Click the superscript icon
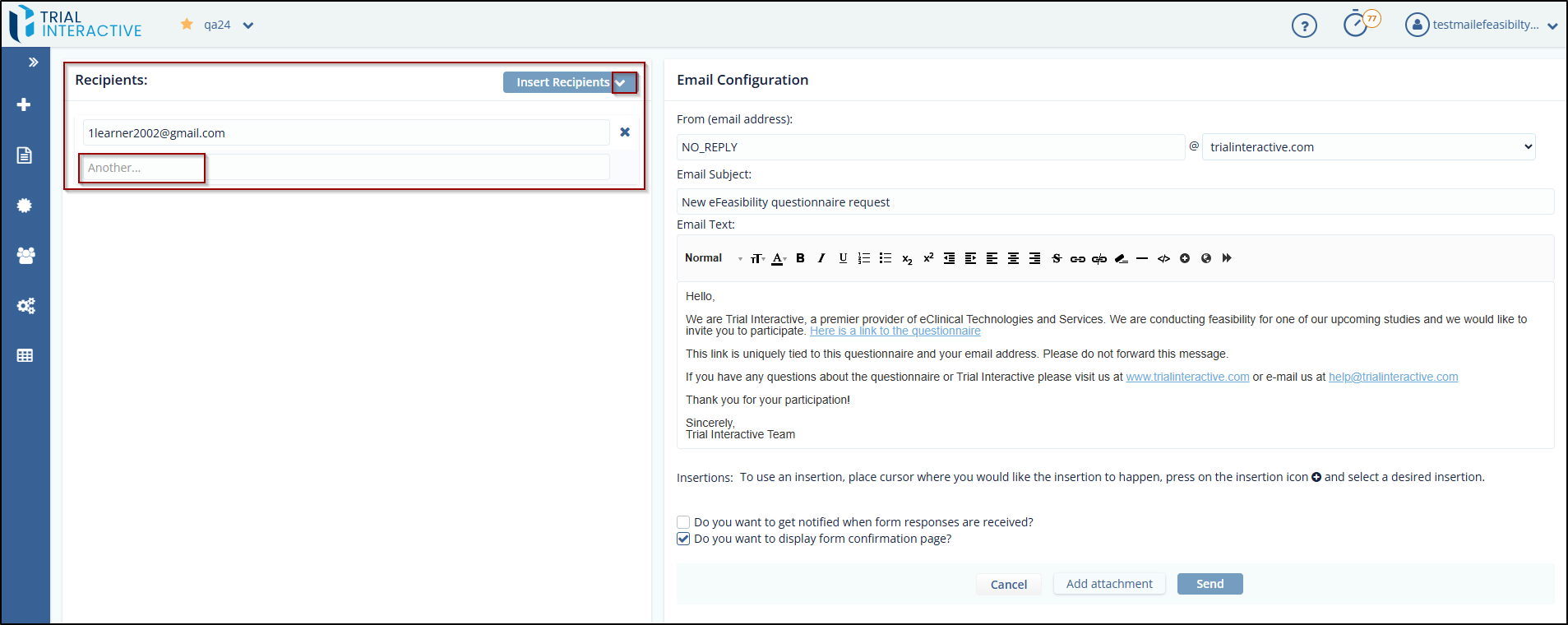The width and height of the screenshot is (1568, 625). [928, 258]
